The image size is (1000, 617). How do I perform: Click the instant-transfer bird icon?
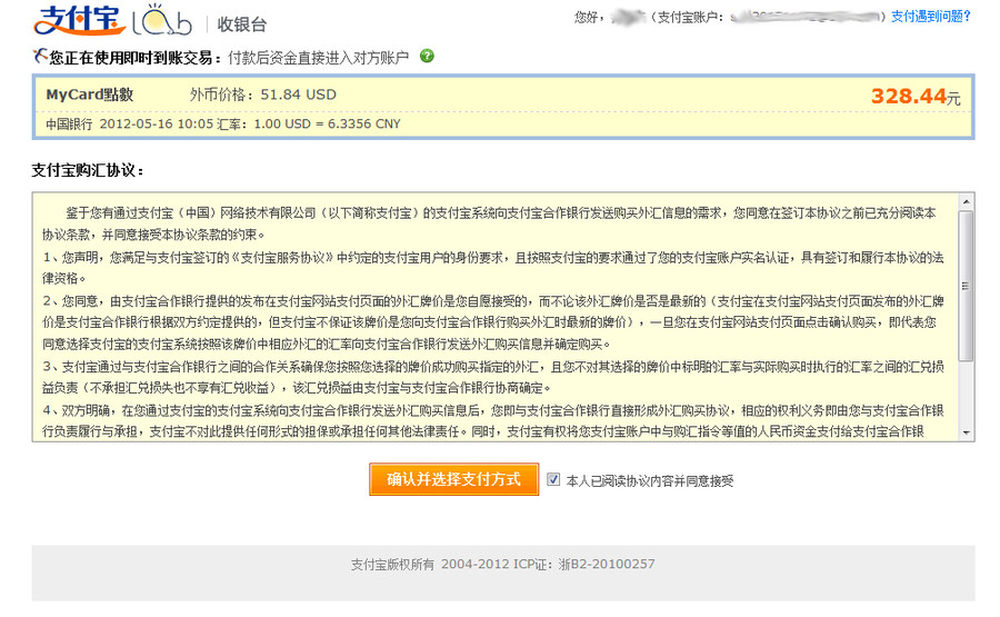(x=40, y=57)
